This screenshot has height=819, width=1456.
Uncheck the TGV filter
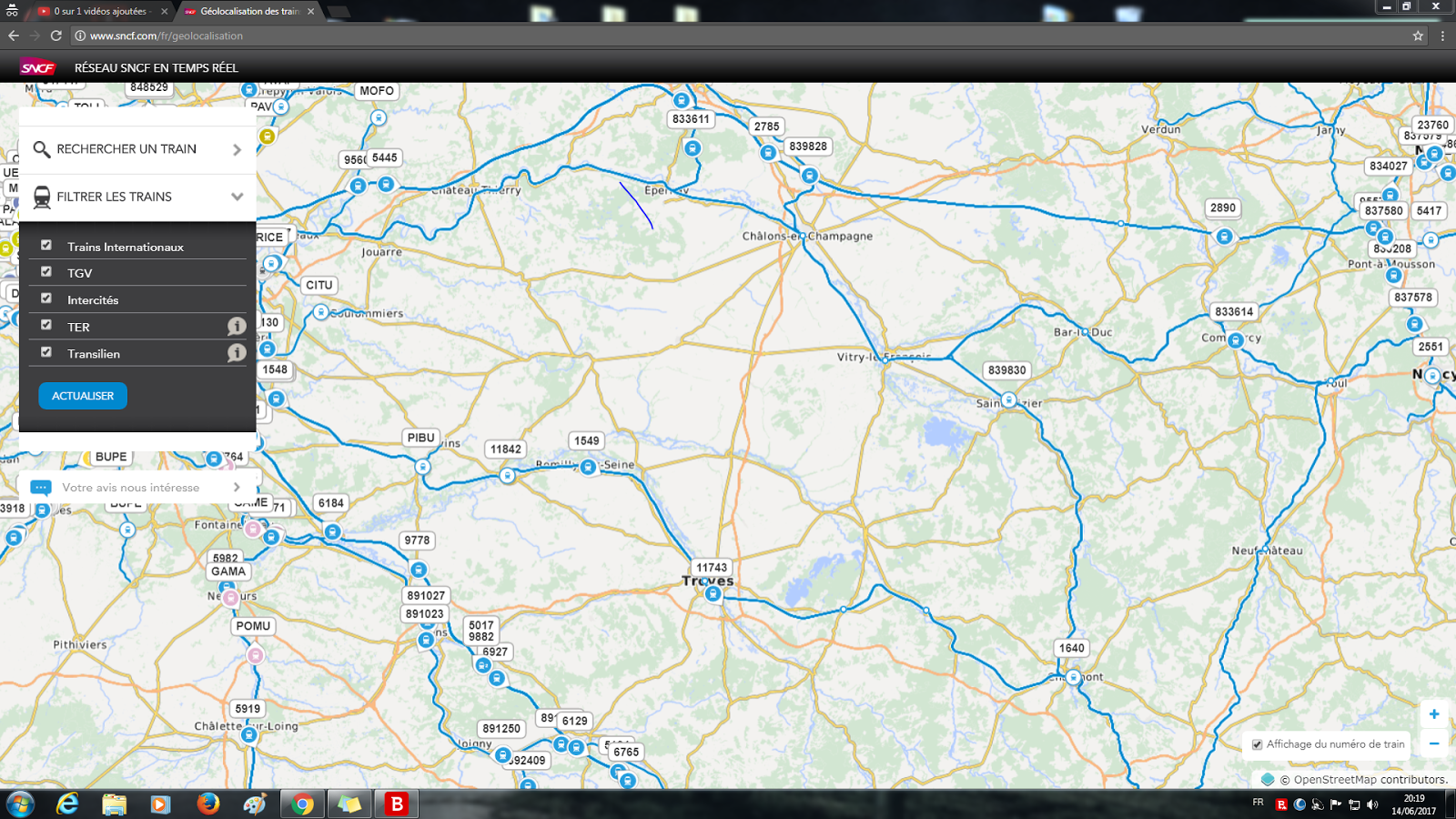[45, 271]
